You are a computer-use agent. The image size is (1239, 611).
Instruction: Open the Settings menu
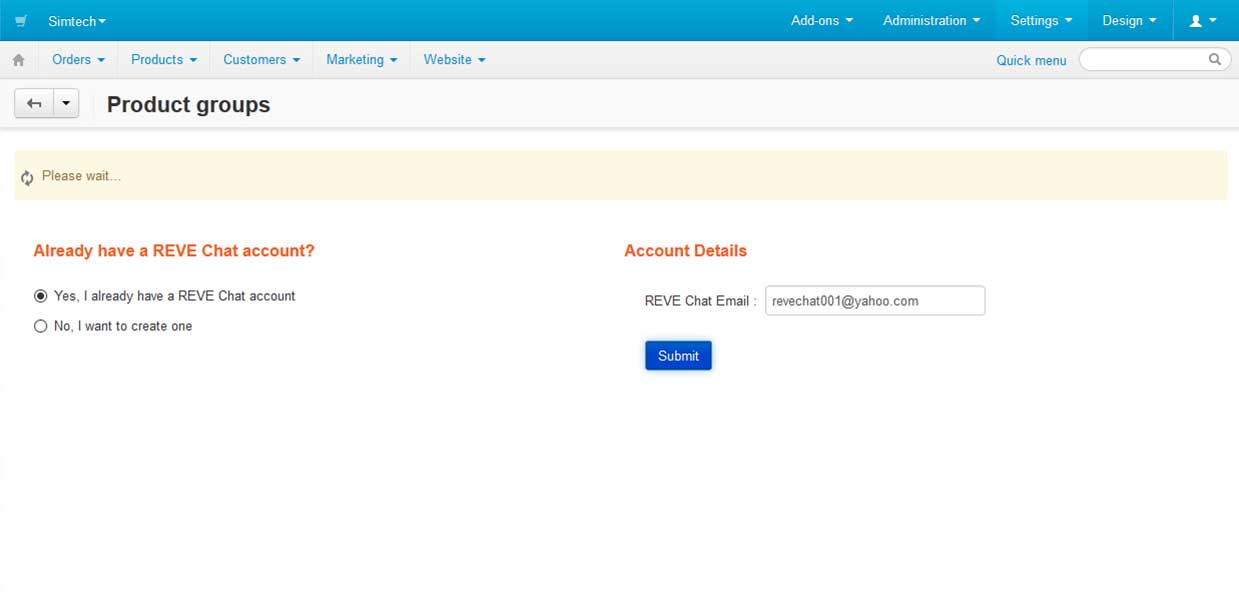pos(1041,21)
